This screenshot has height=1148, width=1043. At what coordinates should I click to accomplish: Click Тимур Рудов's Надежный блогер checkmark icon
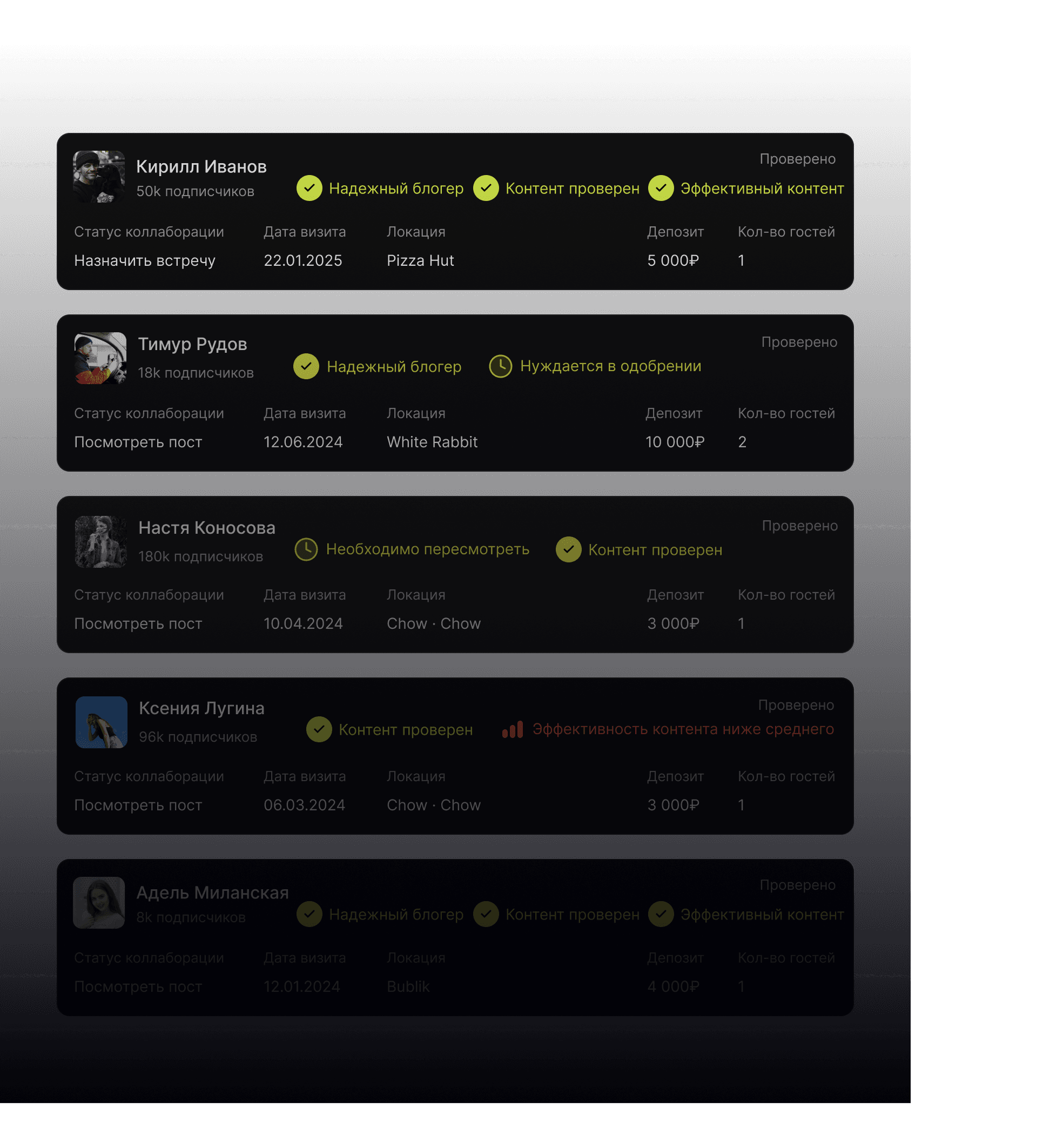[x=306, y=366]
